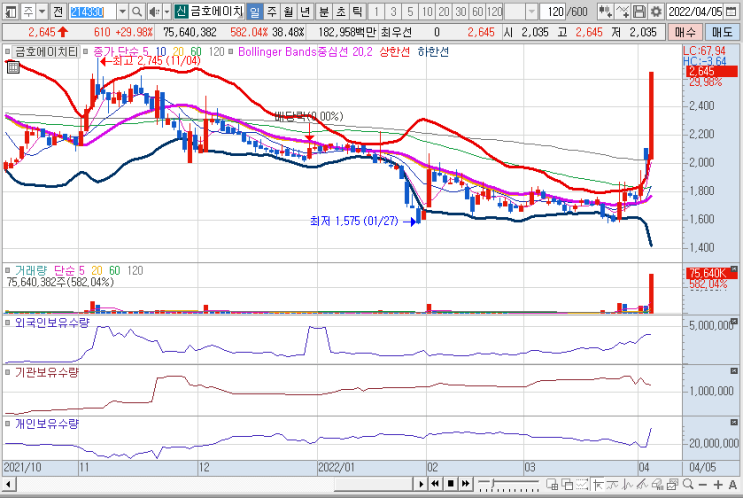
Task: Click the plus zoom-in icon
Action: pos(718,484)
